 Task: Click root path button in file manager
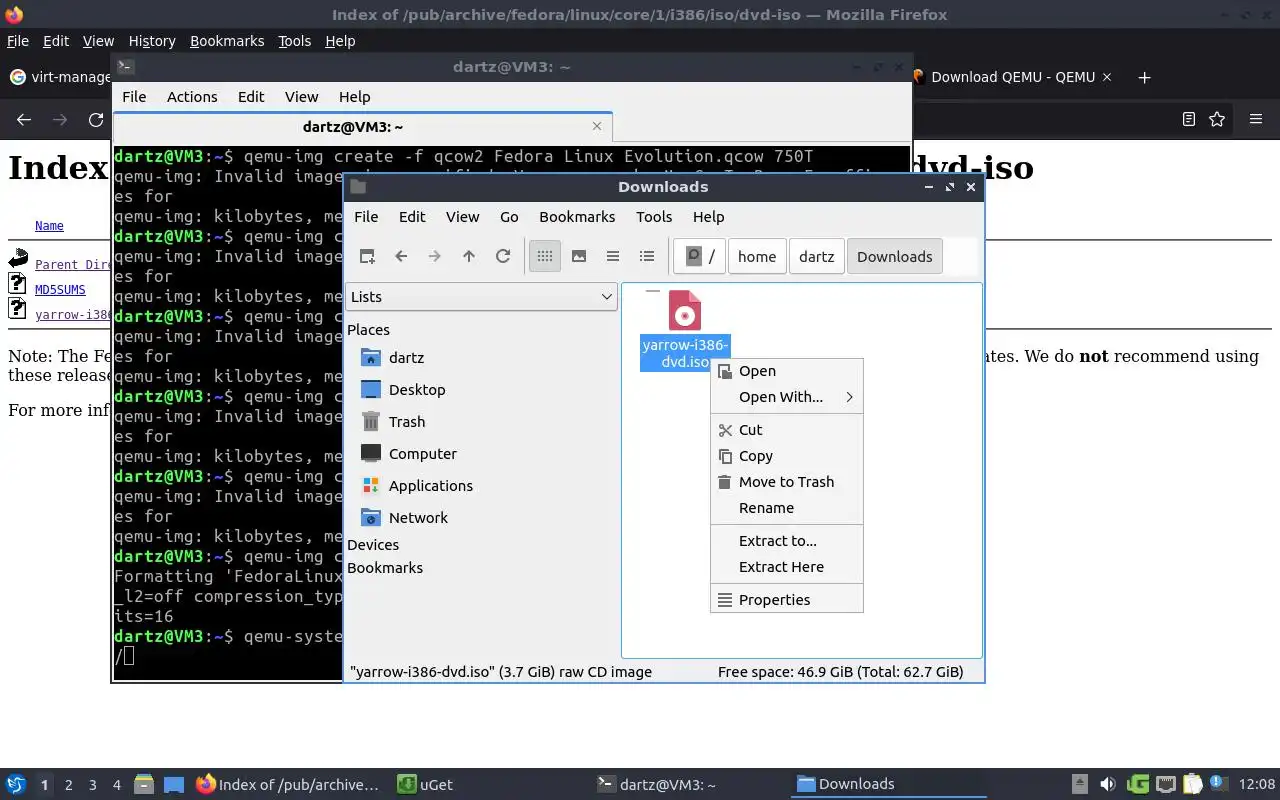click(699, 256)
